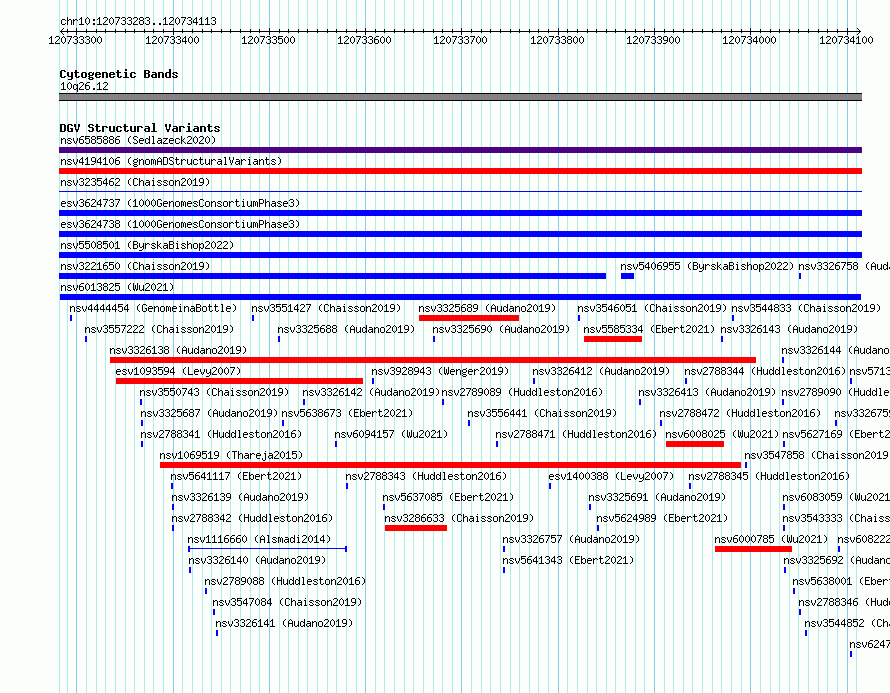The image size is (890, 693).
Task: Select the red nsv3325689 variant bar
Action: click(469, 318)
